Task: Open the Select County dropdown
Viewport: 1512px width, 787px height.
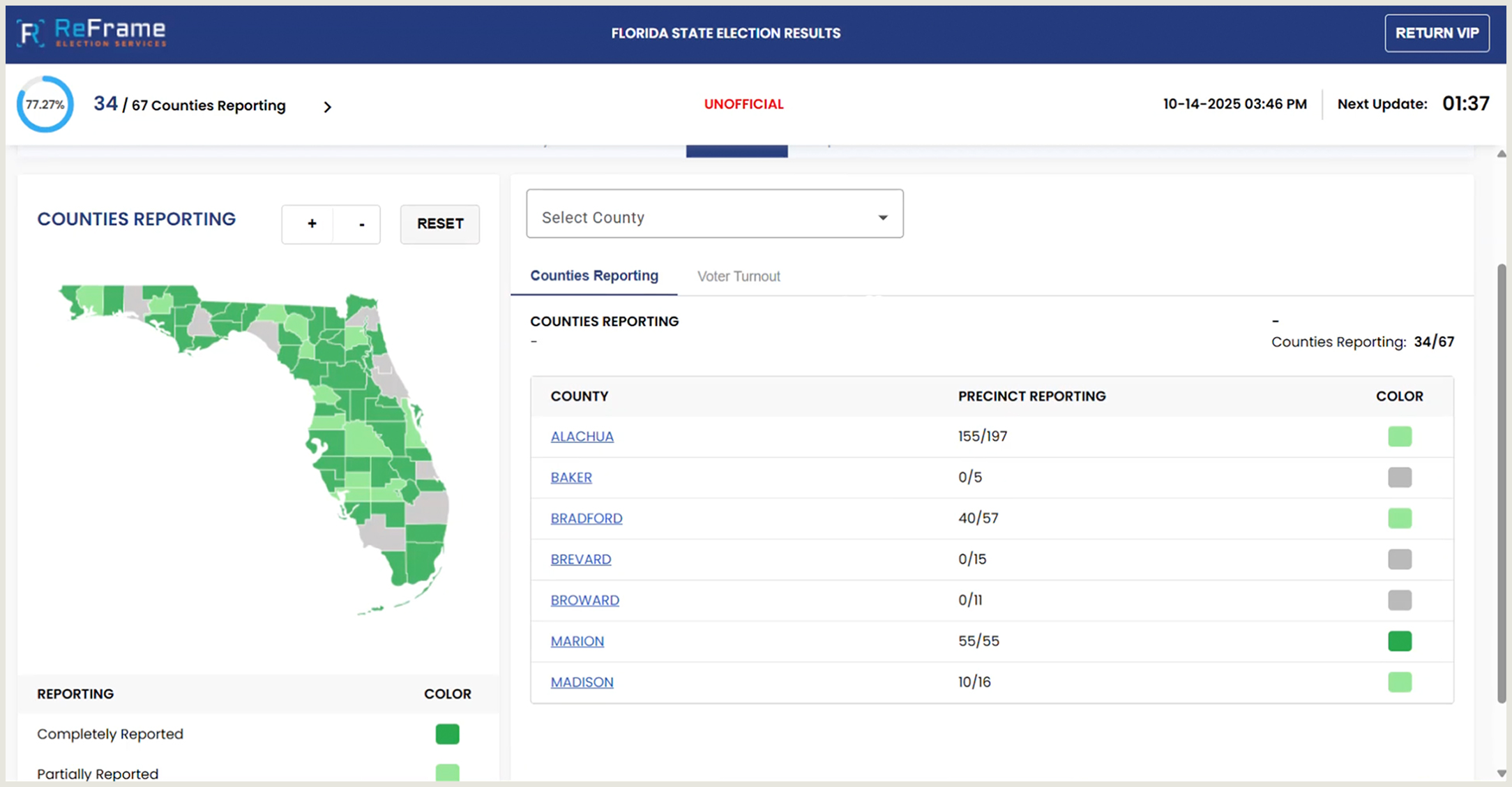Action: (x=713, y=214)
